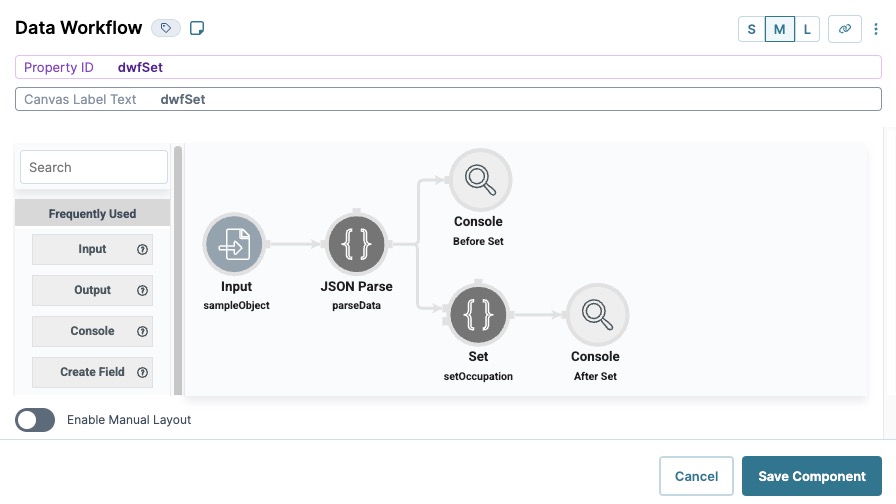
Task: Open help icon for Output operator
Action: tap(142, 290)
